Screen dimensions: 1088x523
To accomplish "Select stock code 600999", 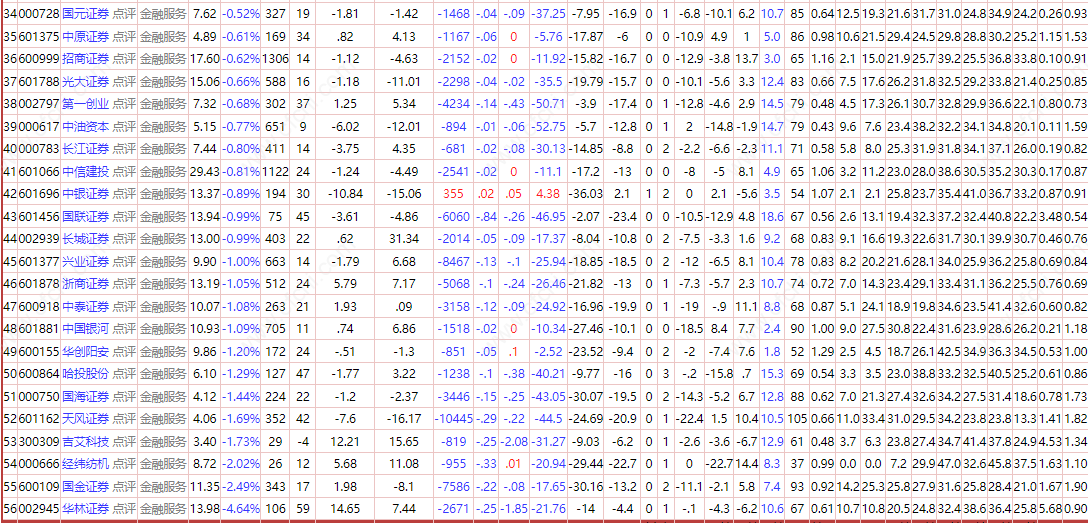I will tap(39, 59).
